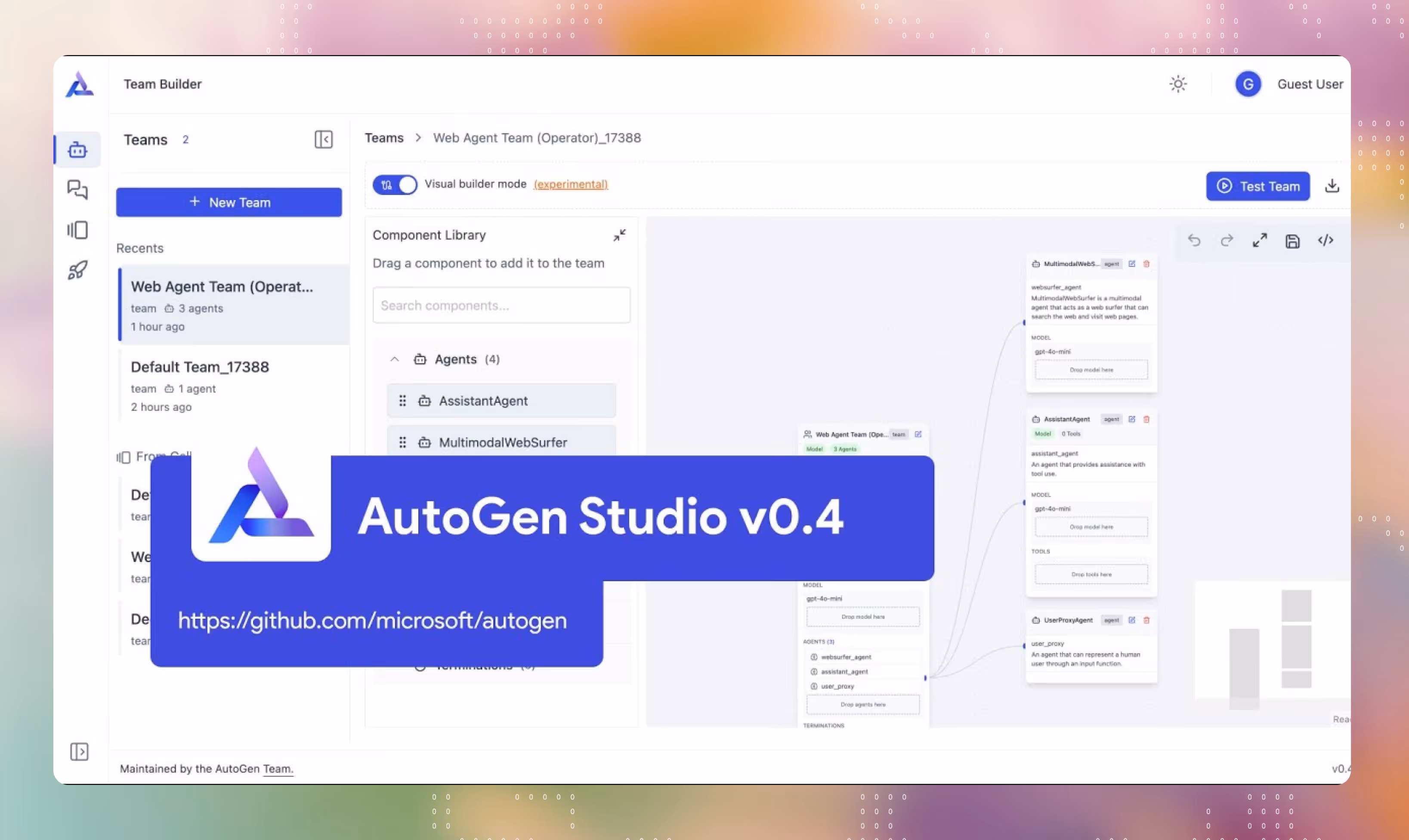The height and width of the screenshot is (840, 1409).
Task: Open the JSON code view icon
Action: coord(1326,241)
